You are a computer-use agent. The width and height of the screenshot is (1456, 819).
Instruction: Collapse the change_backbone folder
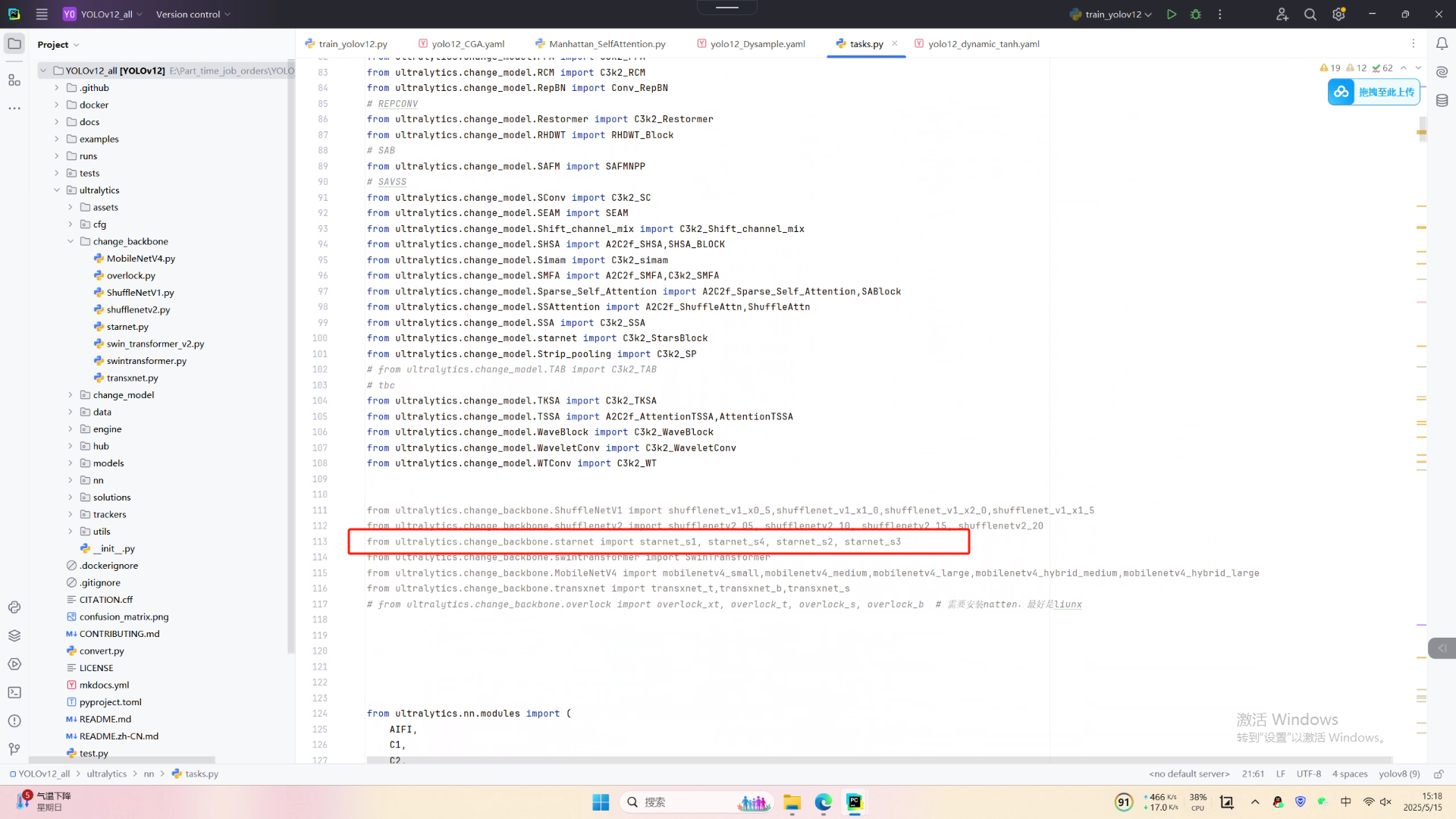(71, 241)
